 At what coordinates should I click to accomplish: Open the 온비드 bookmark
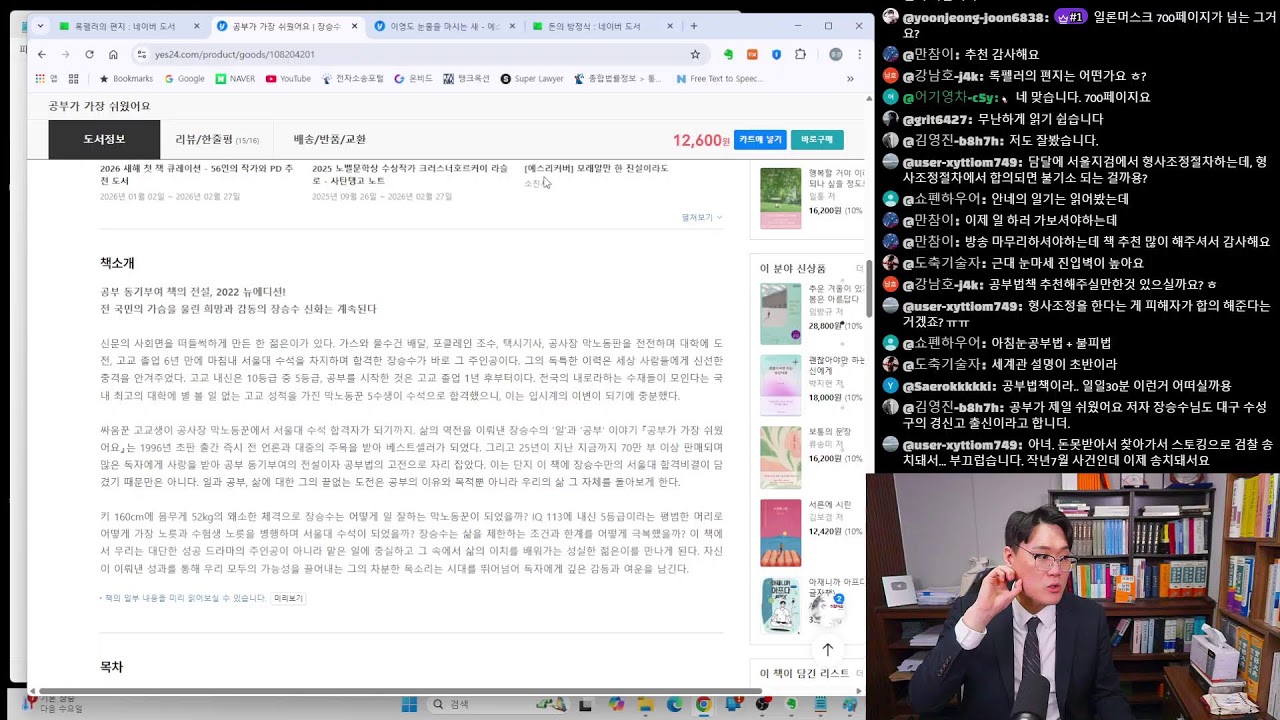[x=413, y=79]
